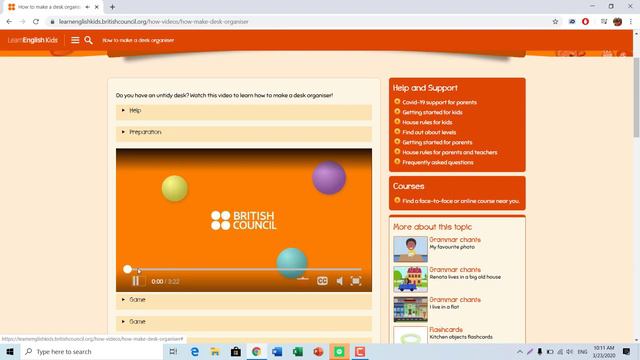Open House rules for parents and teachers

pyautogui.click(x=450, y=152)
